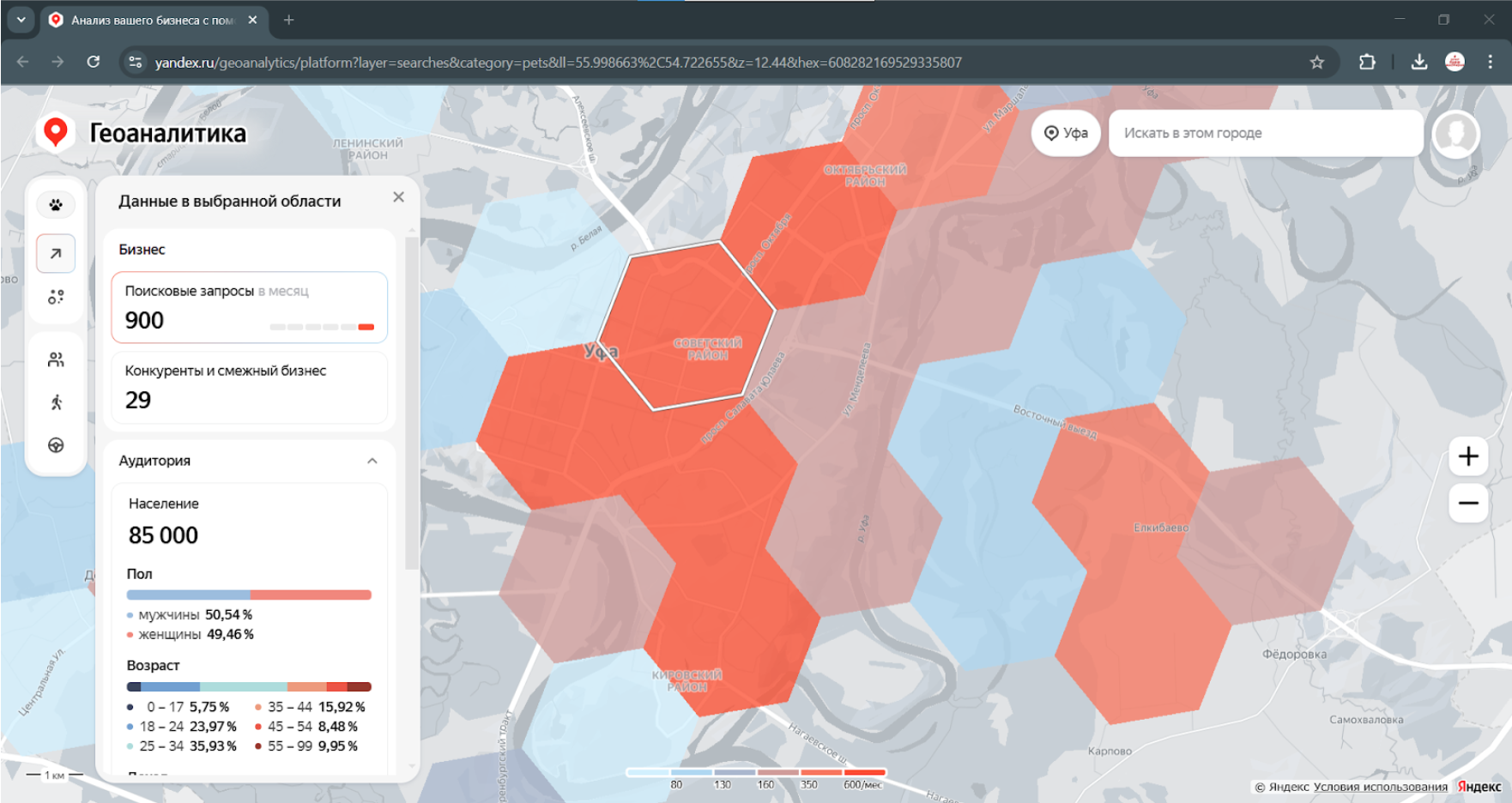Image resolution: width=1512 pixels, height=803 pixels.
Task: Focus the Искать в этом городе field
Action: click(1266, 133)
